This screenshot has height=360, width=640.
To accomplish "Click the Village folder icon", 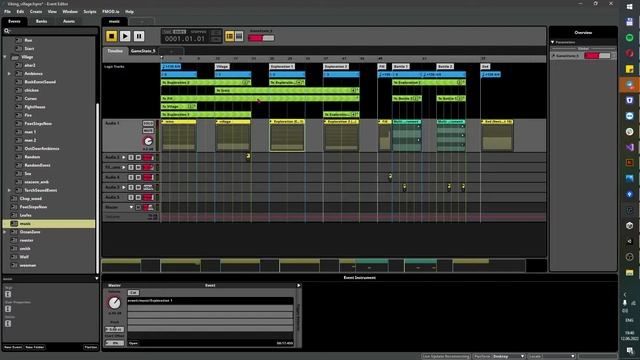I will (15, 57).
